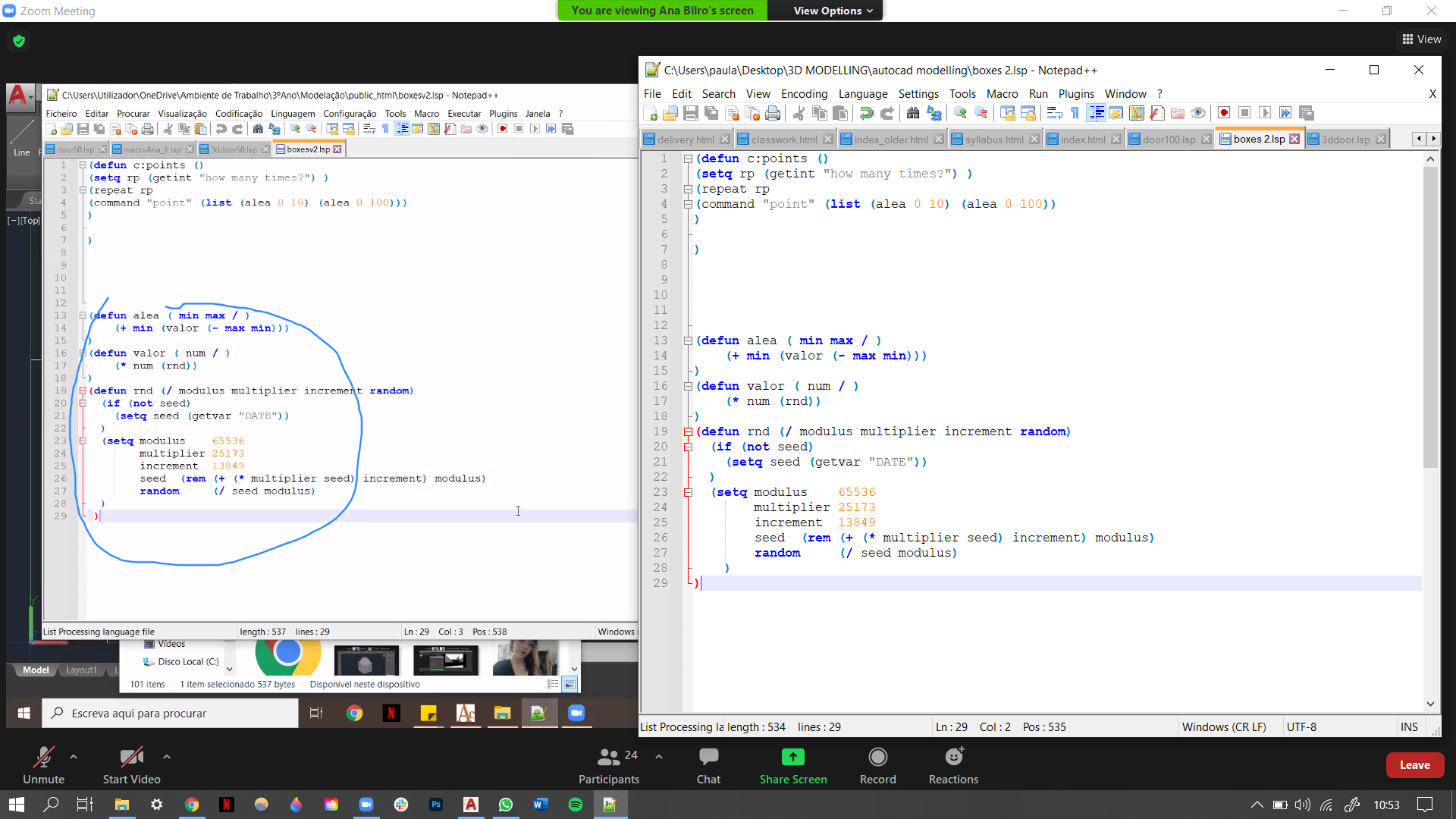Enable the Share Screen button in Zoom
The height and width of the screenshot is (819, 1456).
pos(796,765)
